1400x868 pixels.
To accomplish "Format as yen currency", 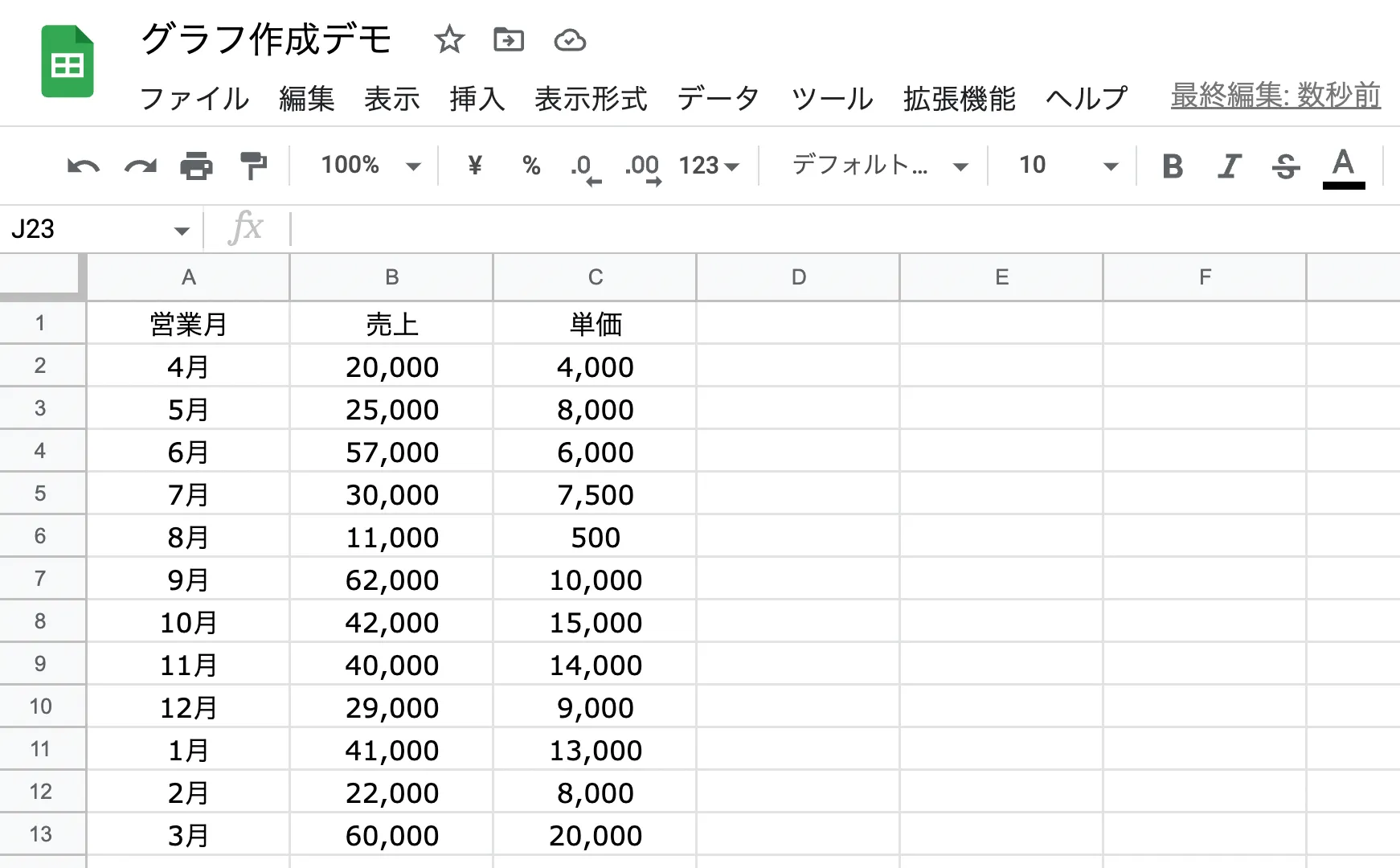I will pos(475,166).
